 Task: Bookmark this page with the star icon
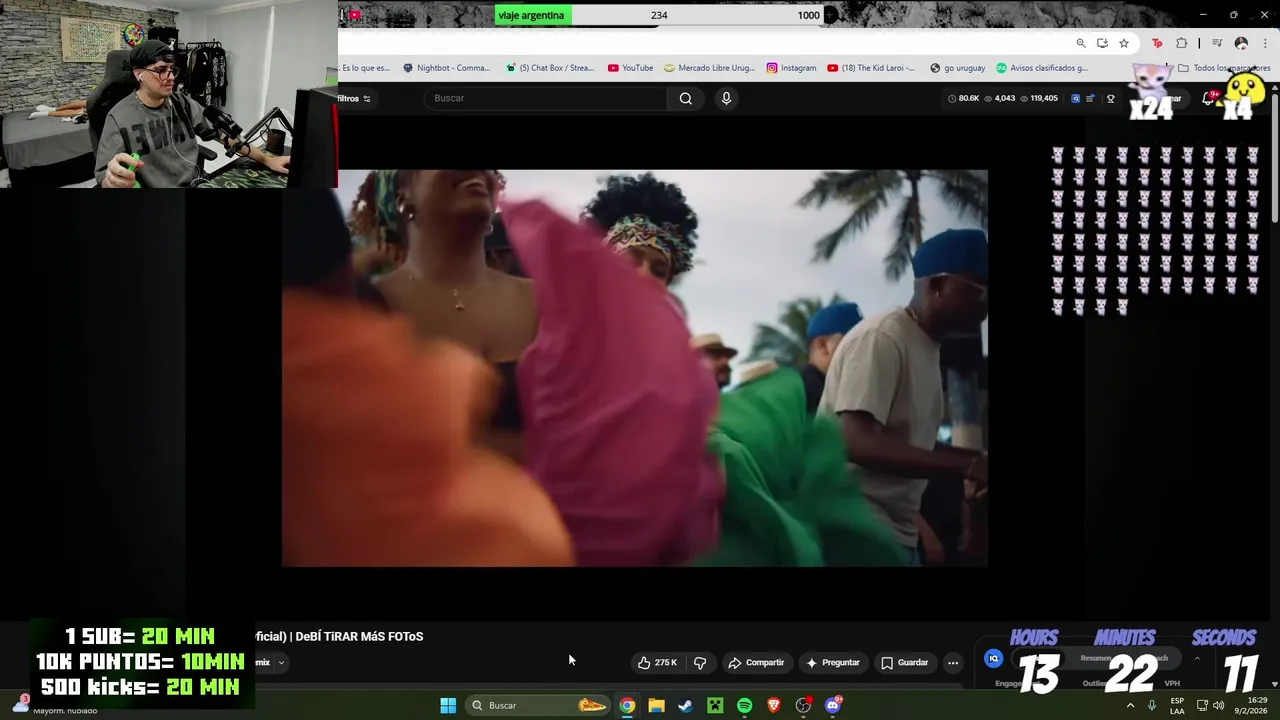[1124, 43]
